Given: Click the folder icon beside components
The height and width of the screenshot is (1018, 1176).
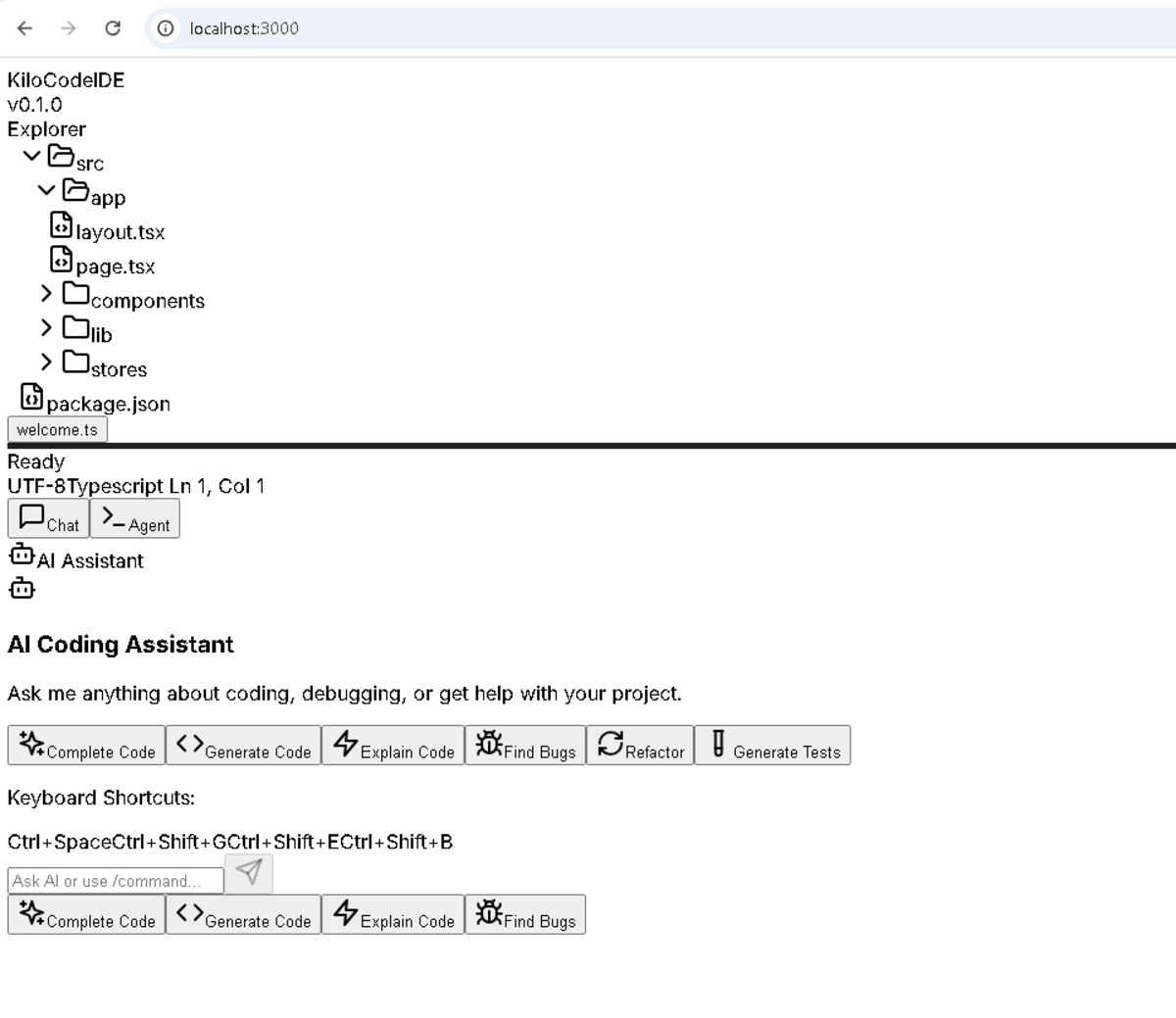Looking at the screenshot, I should pyautogui.click(x=75, y=293).
